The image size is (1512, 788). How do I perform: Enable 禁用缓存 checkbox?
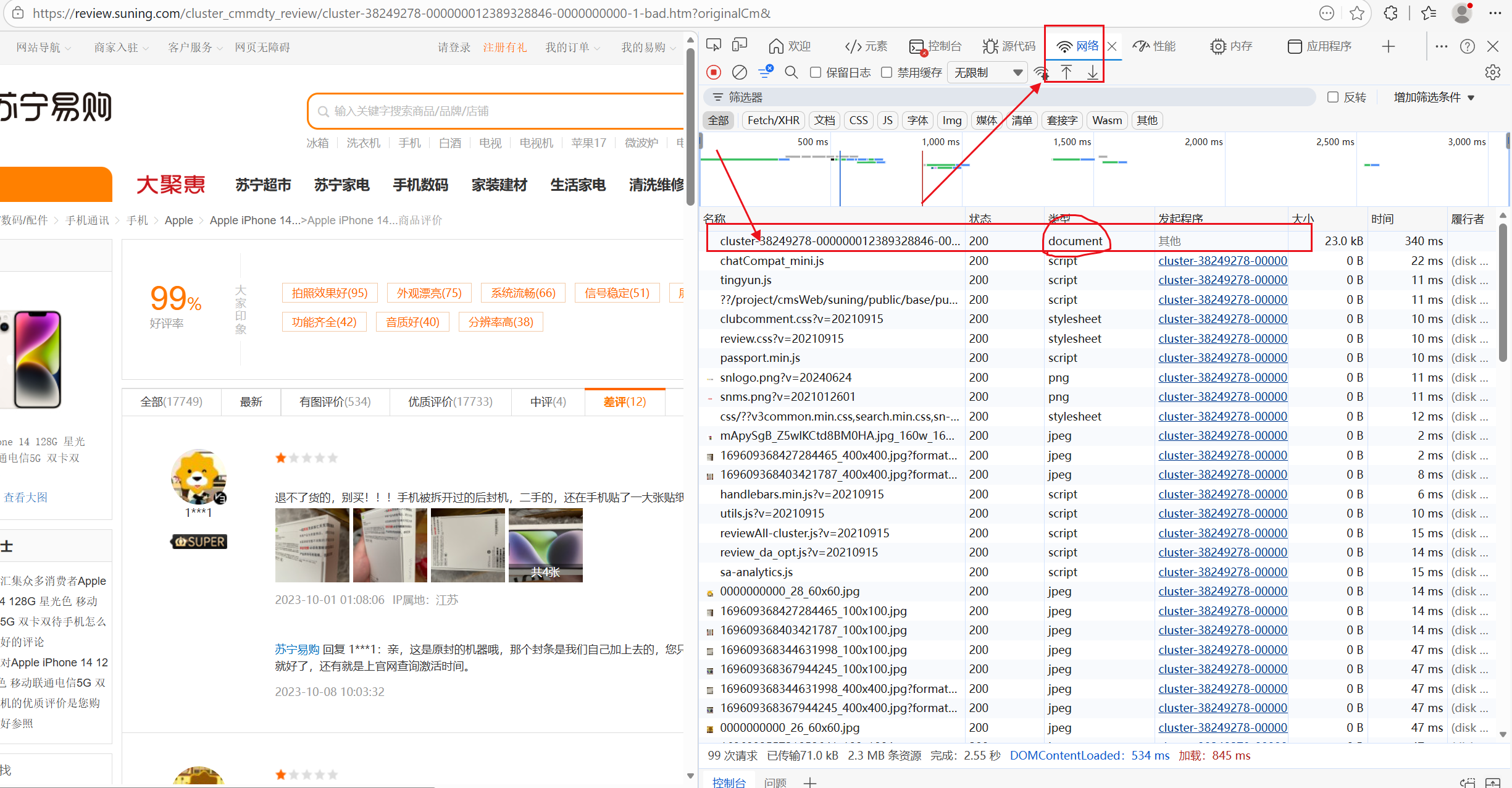[x=887, y=72]
